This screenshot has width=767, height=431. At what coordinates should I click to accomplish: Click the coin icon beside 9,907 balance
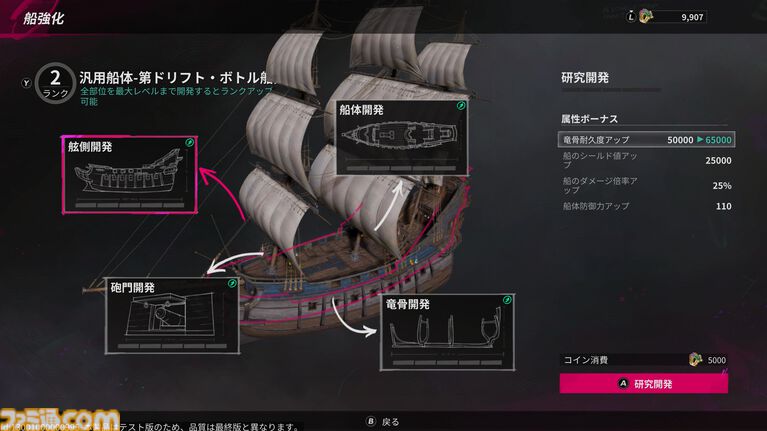[x=646, y=17]
